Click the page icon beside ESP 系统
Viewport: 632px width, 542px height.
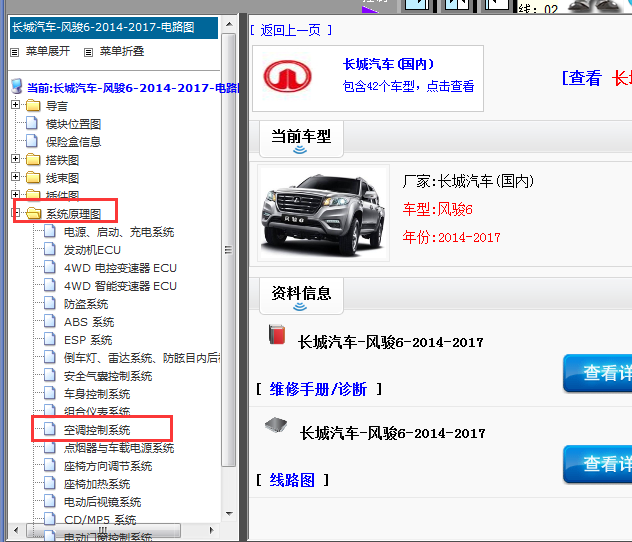click(x=50, y=339)
